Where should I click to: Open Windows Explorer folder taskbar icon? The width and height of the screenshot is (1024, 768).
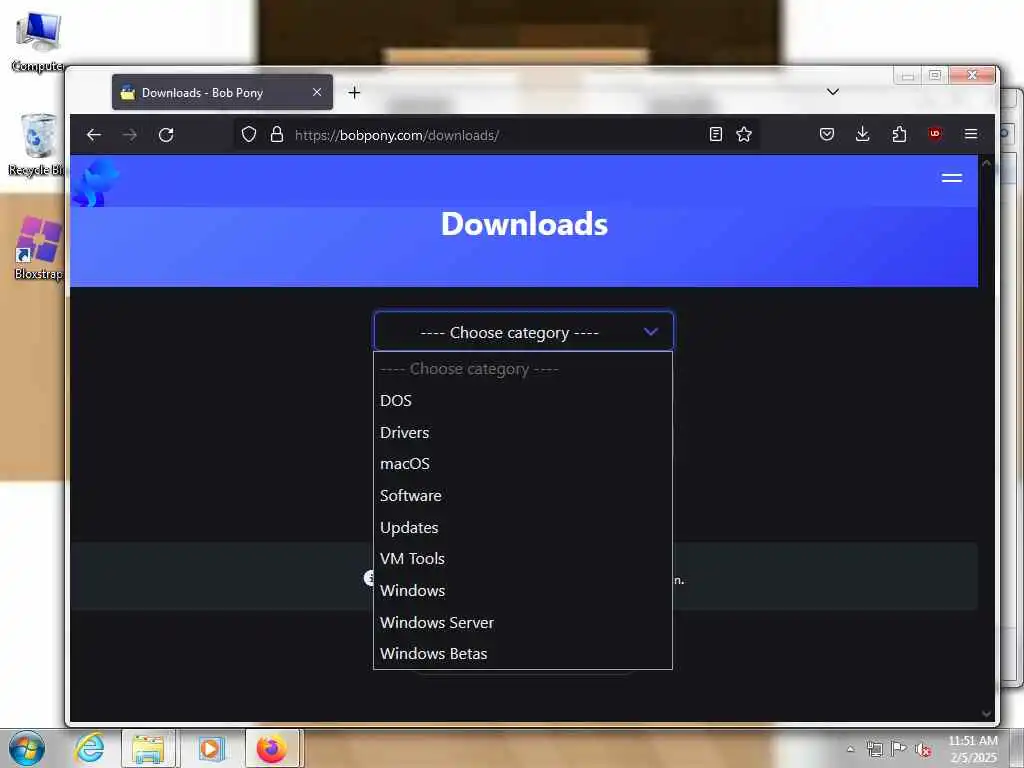148,748
